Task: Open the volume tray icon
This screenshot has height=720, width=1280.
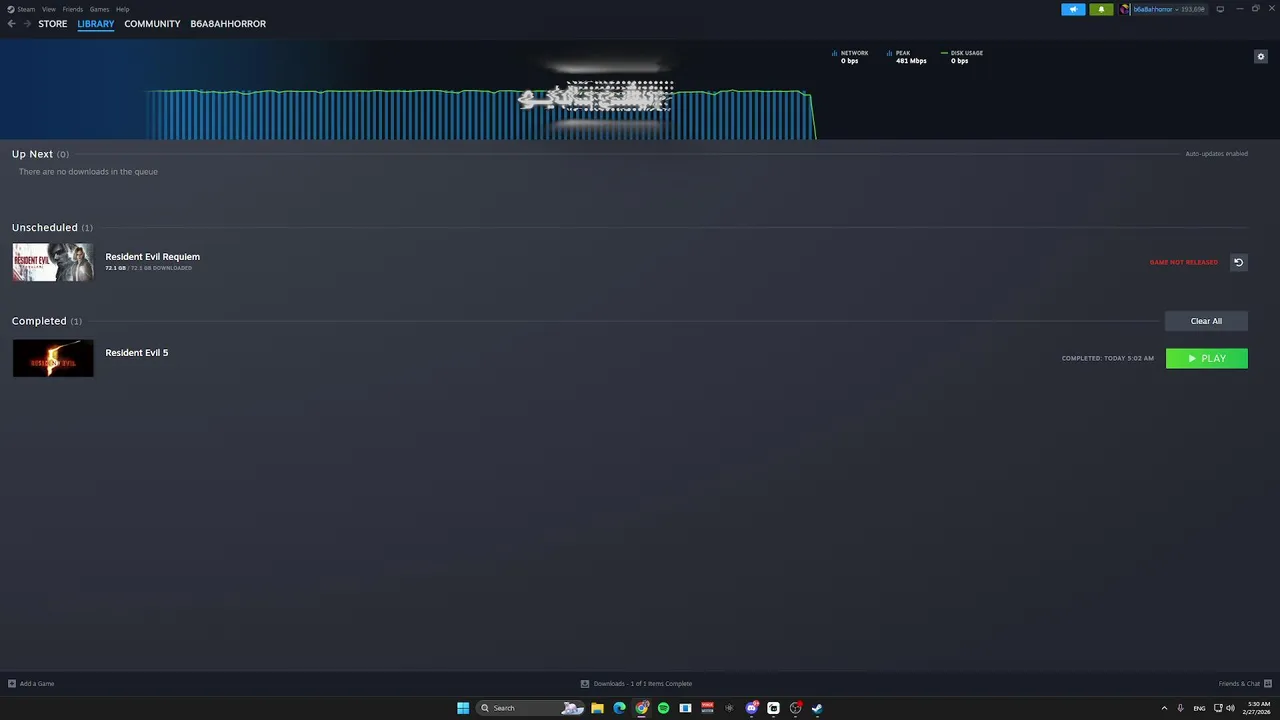Action: 1230,708
